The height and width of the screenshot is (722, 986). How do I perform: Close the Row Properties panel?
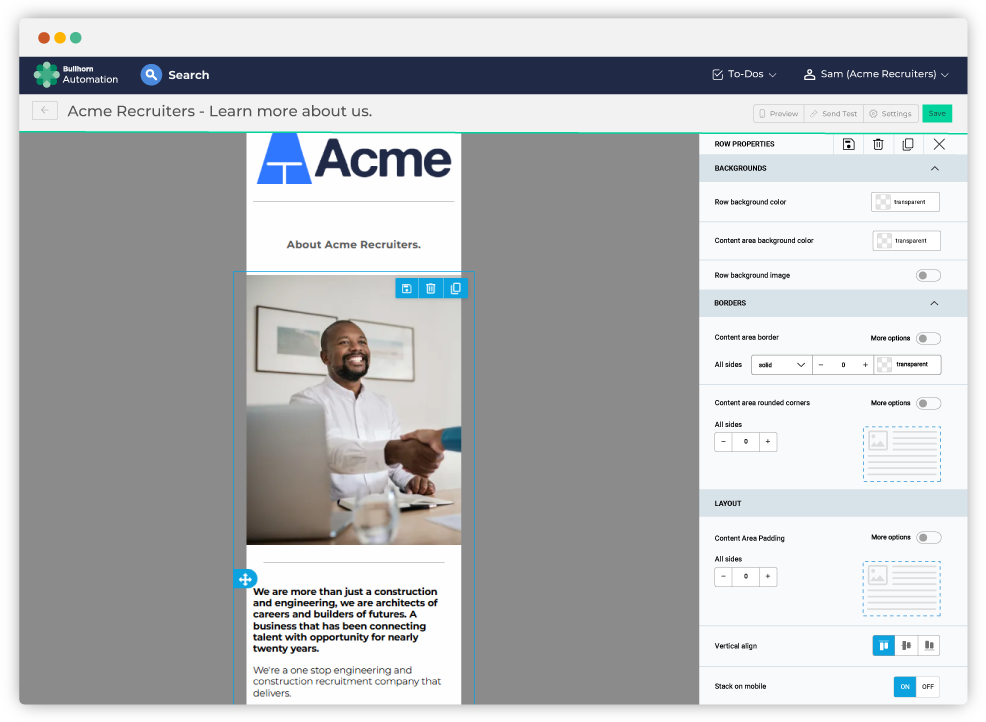point(939,144)
